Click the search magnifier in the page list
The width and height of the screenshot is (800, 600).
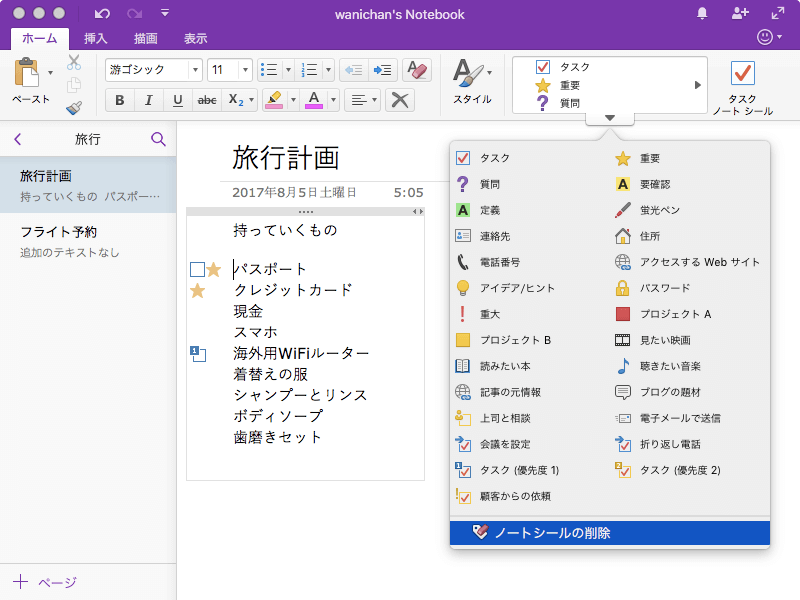158,139
